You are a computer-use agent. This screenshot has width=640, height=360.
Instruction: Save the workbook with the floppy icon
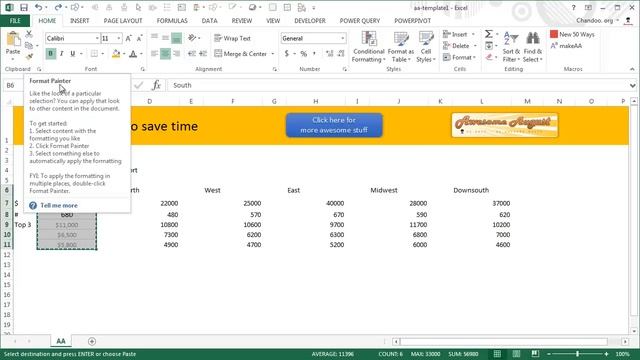(x=24, y=7)
